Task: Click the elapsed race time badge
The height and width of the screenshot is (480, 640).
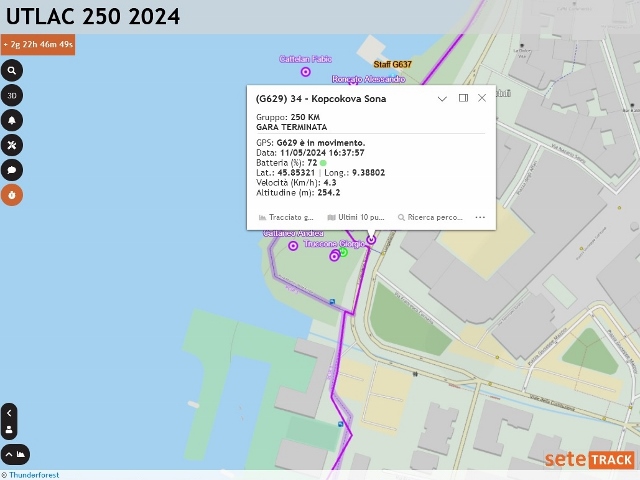Action: coord(38,44)
